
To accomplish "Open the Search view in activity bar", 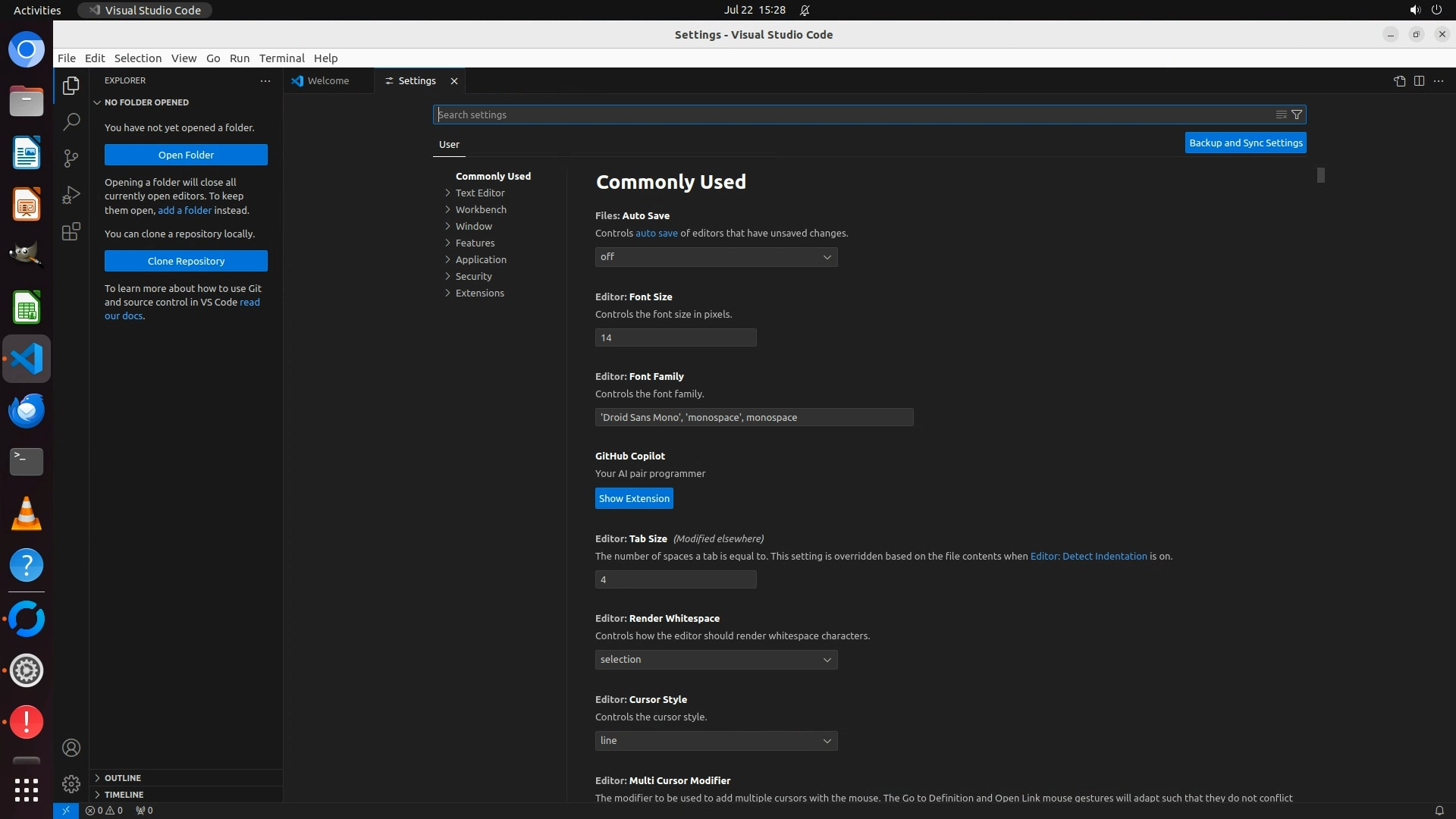I will coord(71,121).
